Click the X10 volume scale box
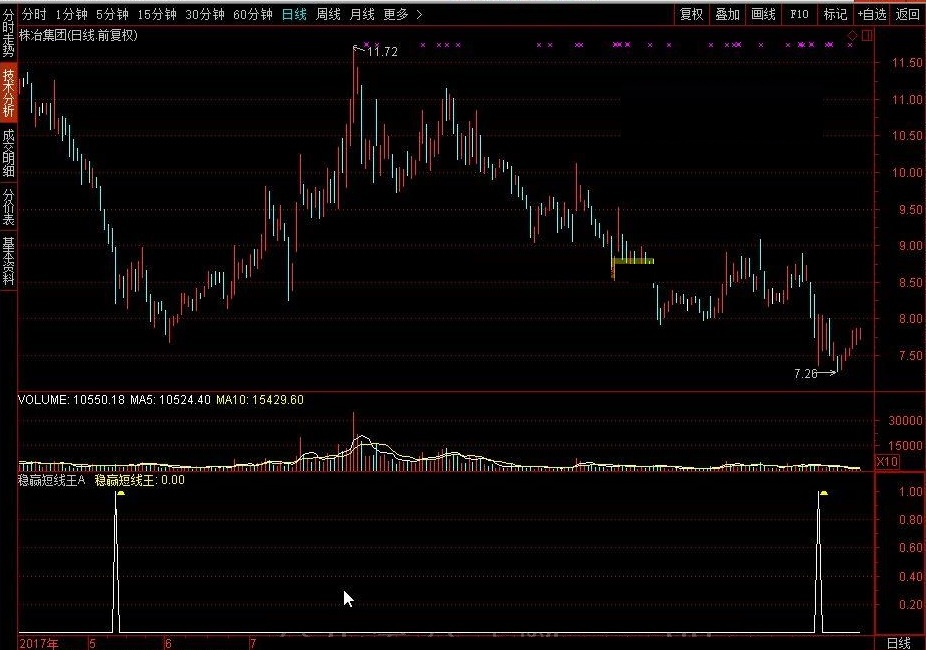The height and width of the screenshot is (650, 926). [x=887, y=462]
